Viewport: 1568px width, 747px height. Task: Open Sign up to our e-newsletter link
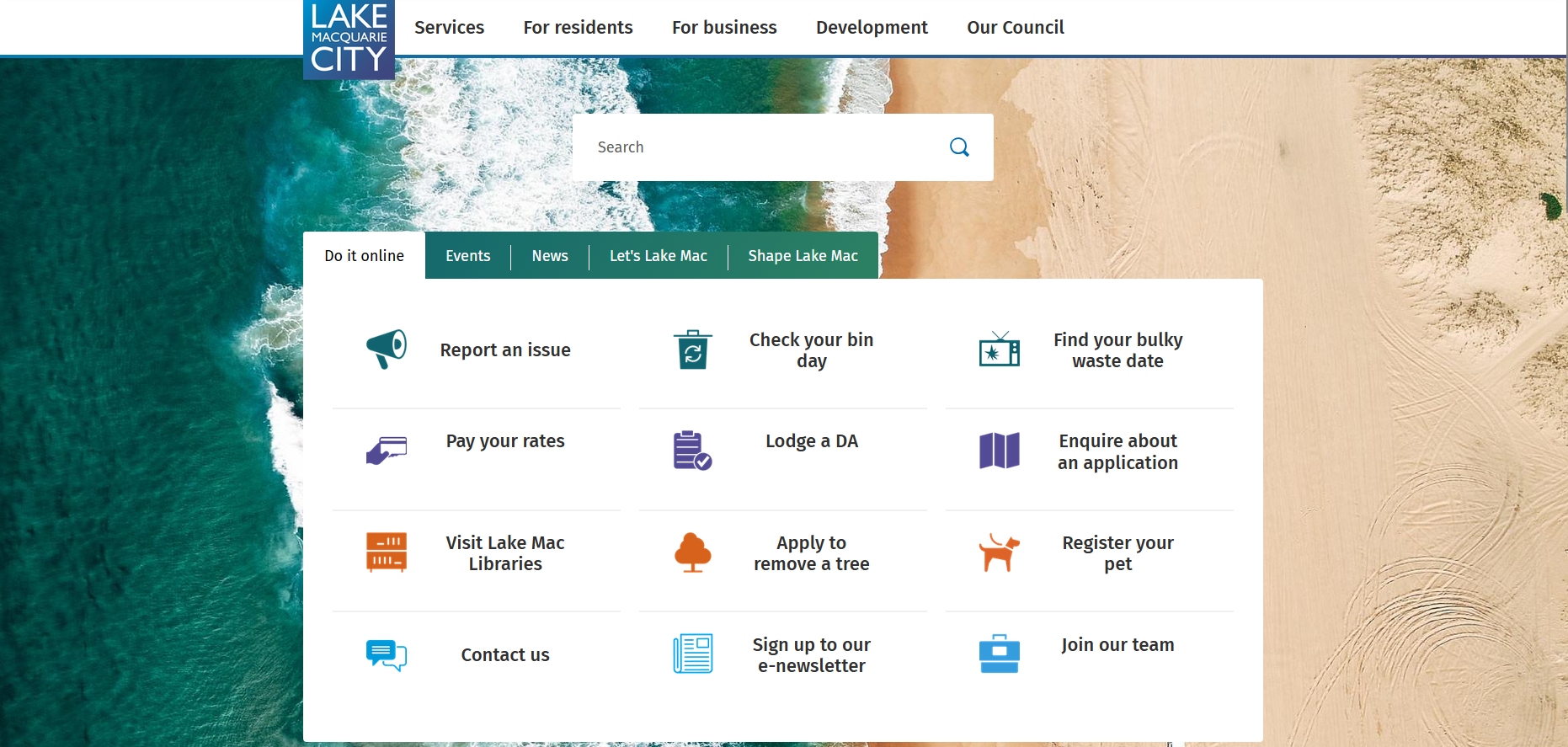[812, 655]
